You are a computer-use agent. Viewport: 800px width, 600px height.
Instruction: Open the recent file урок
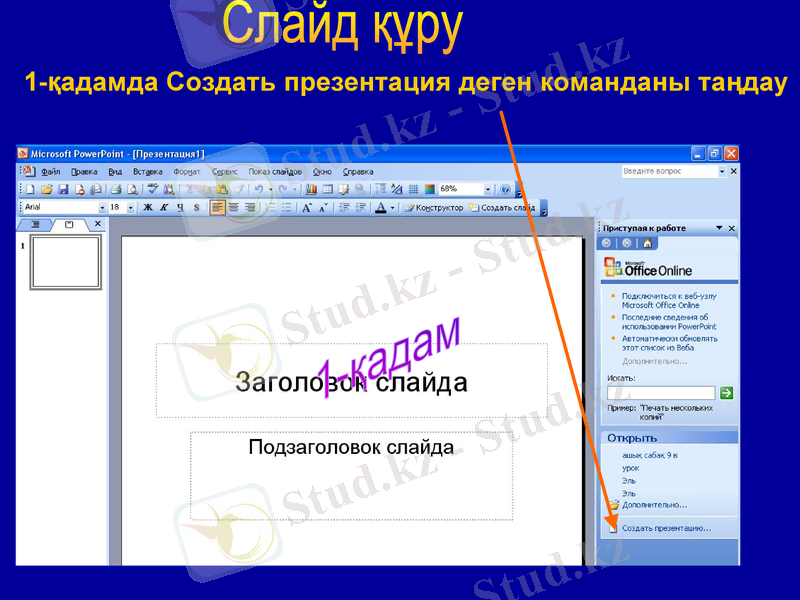(630, 469)
